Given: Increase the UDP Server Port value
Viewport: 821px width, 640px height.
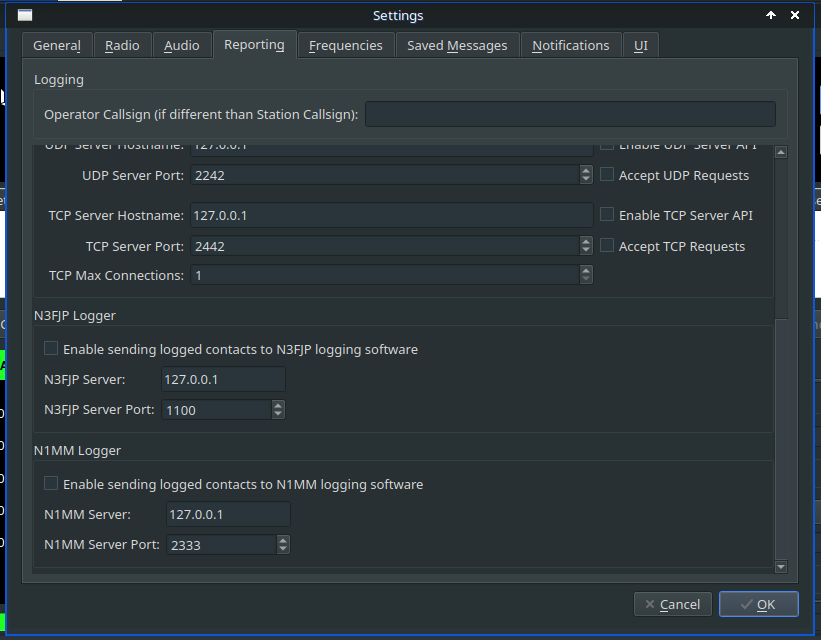Looking at the screenshot, I should [586, 171].
